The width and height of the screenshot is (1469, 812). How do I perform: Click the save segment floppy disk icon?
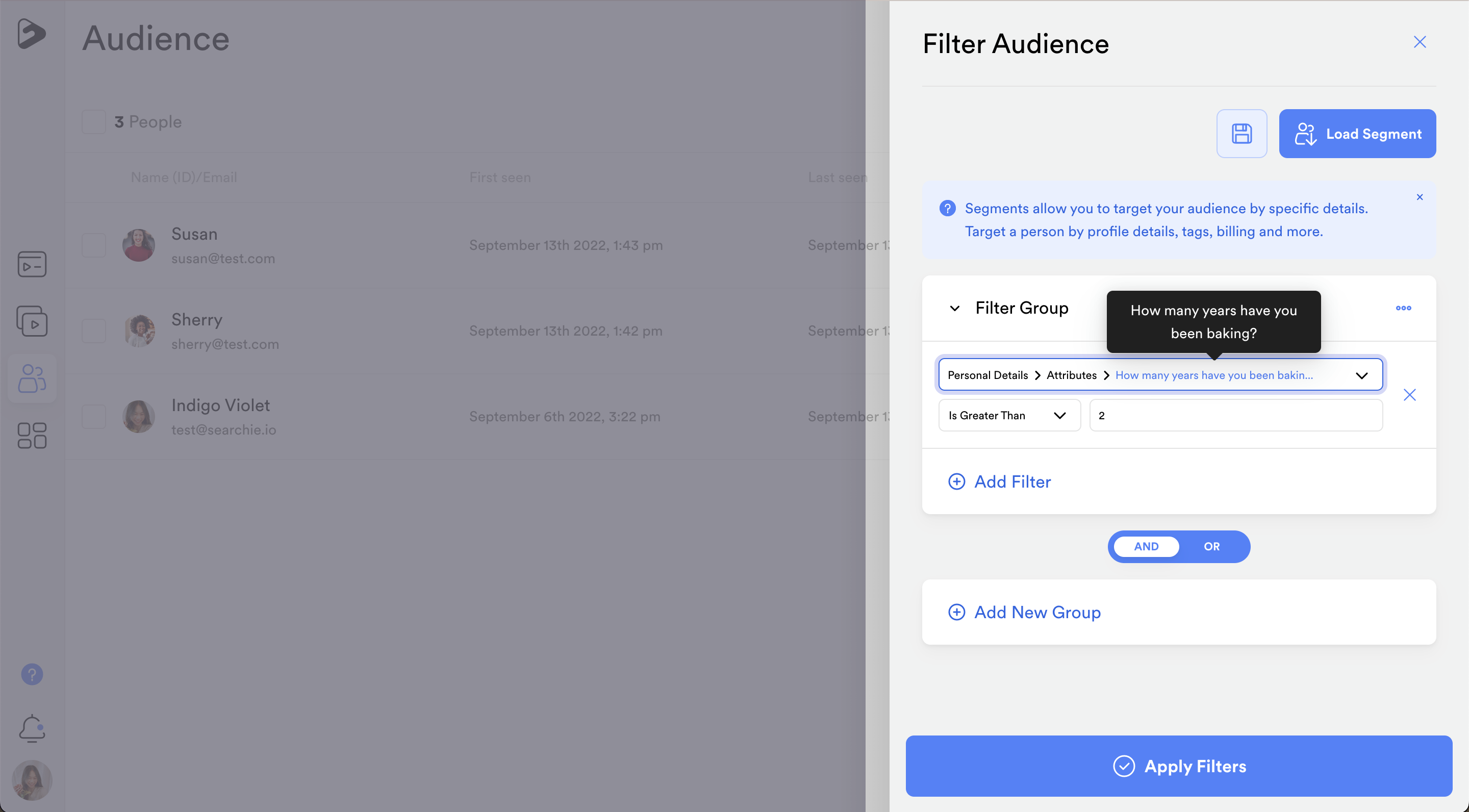coord(1242,134)
